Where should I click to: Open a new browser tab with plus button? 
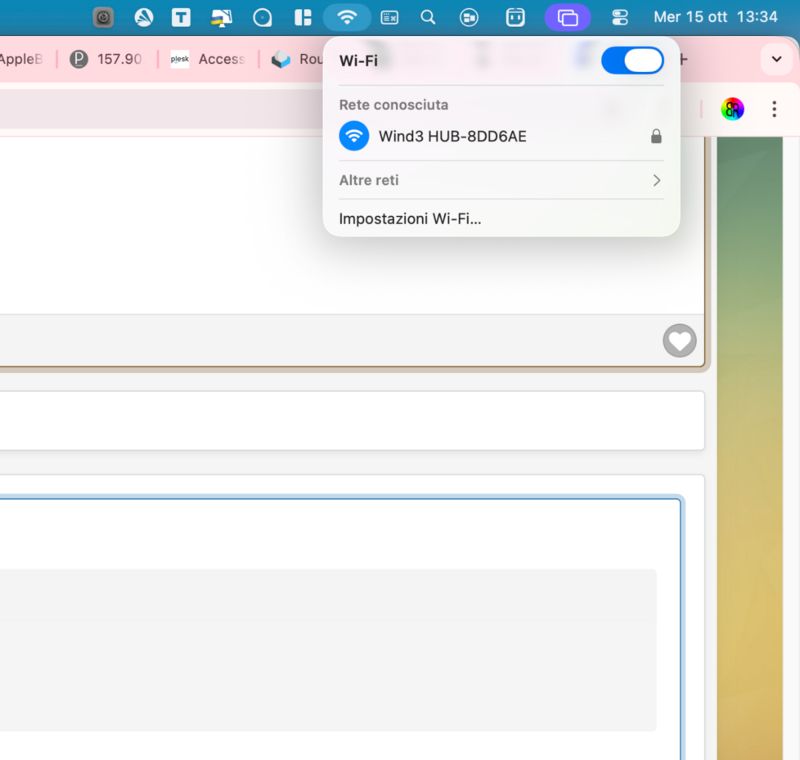coord(684,60)
